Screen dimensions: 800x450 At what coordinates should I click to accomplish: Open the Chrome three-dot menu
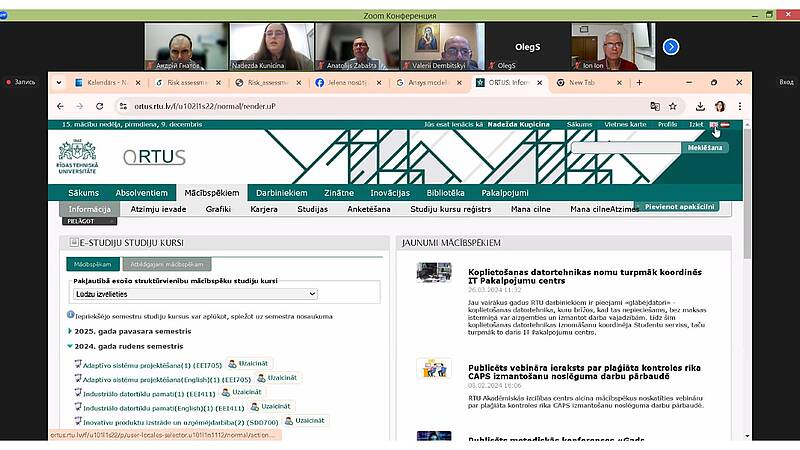click(740, 106)
